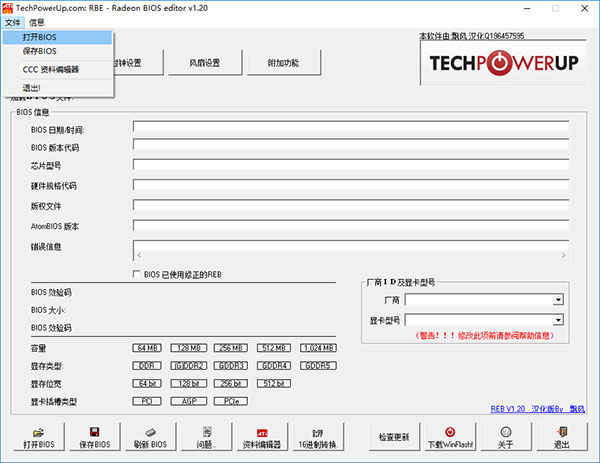The height and width of the screenshot is (463, 600).
Task: Select the 64 bit bus width indicator
Action: [147, 383]
